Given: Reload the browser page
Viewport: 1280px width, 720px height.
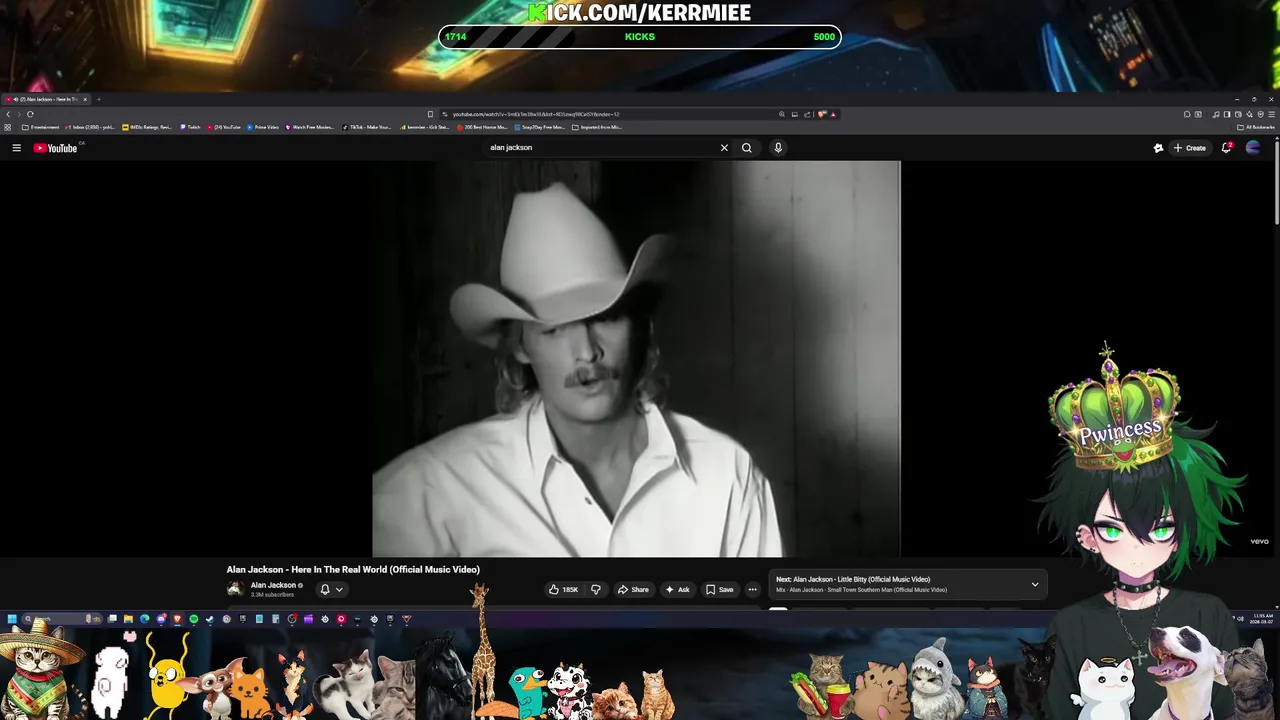Looking at the screenshot, I should tap(30, 114).
